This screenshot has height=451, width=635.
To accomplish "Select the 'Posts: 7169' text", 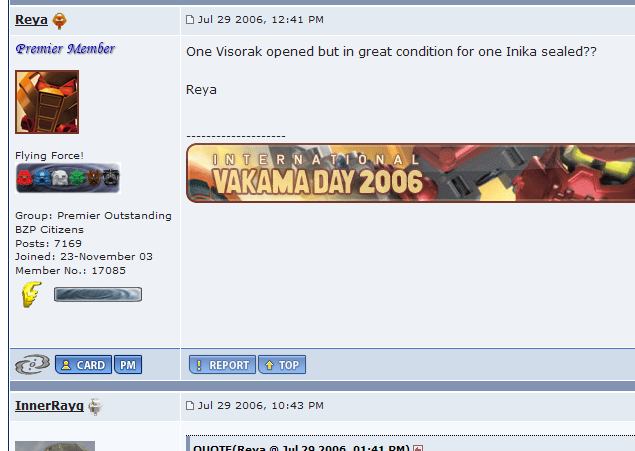I will (49, 243).
